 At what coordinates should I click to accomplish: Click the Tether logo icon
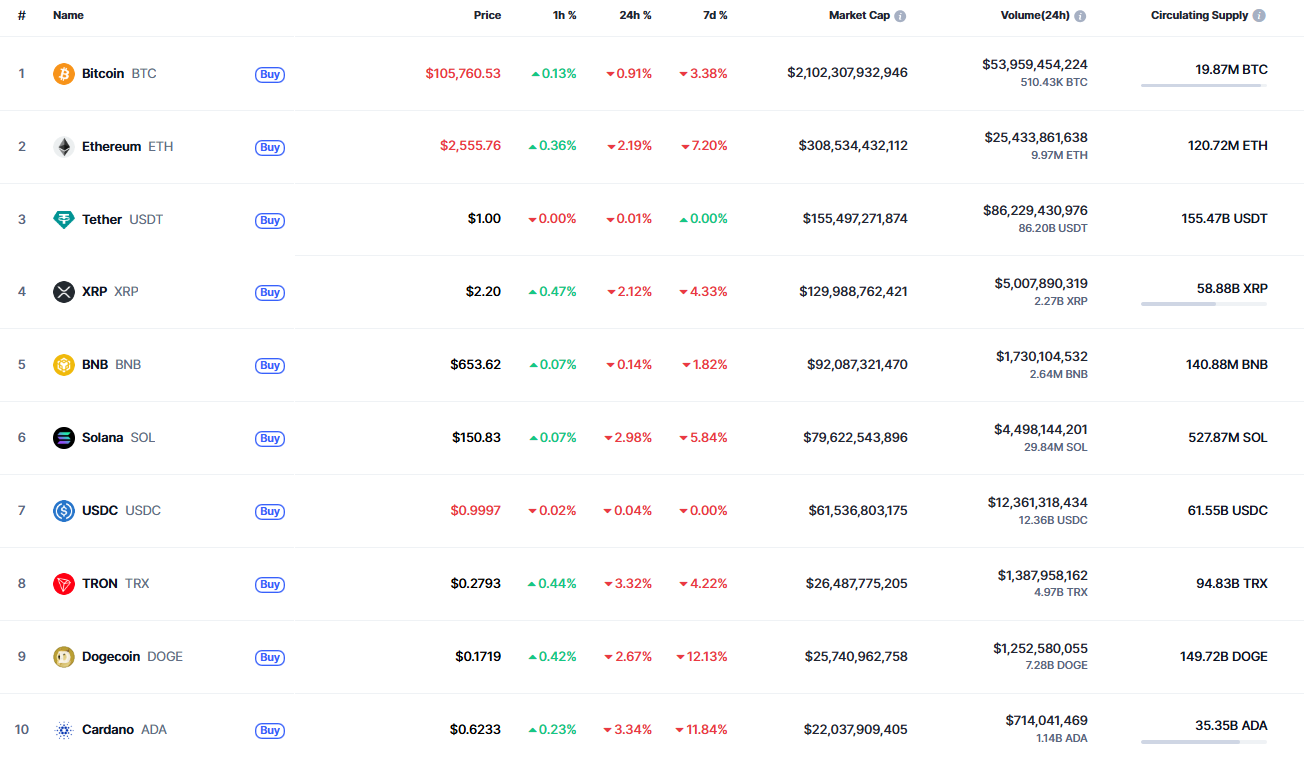[64, 220]
